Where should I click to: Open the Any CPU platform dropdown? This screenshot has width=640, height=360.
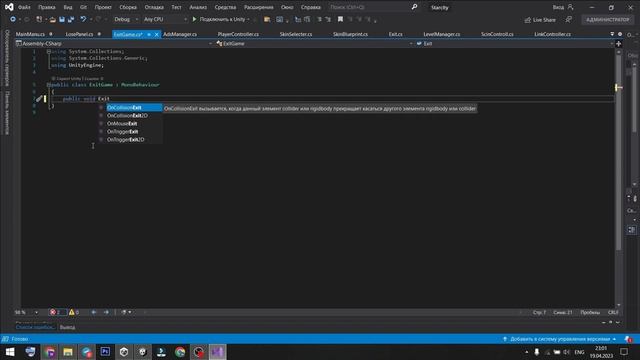pos(165,19)
